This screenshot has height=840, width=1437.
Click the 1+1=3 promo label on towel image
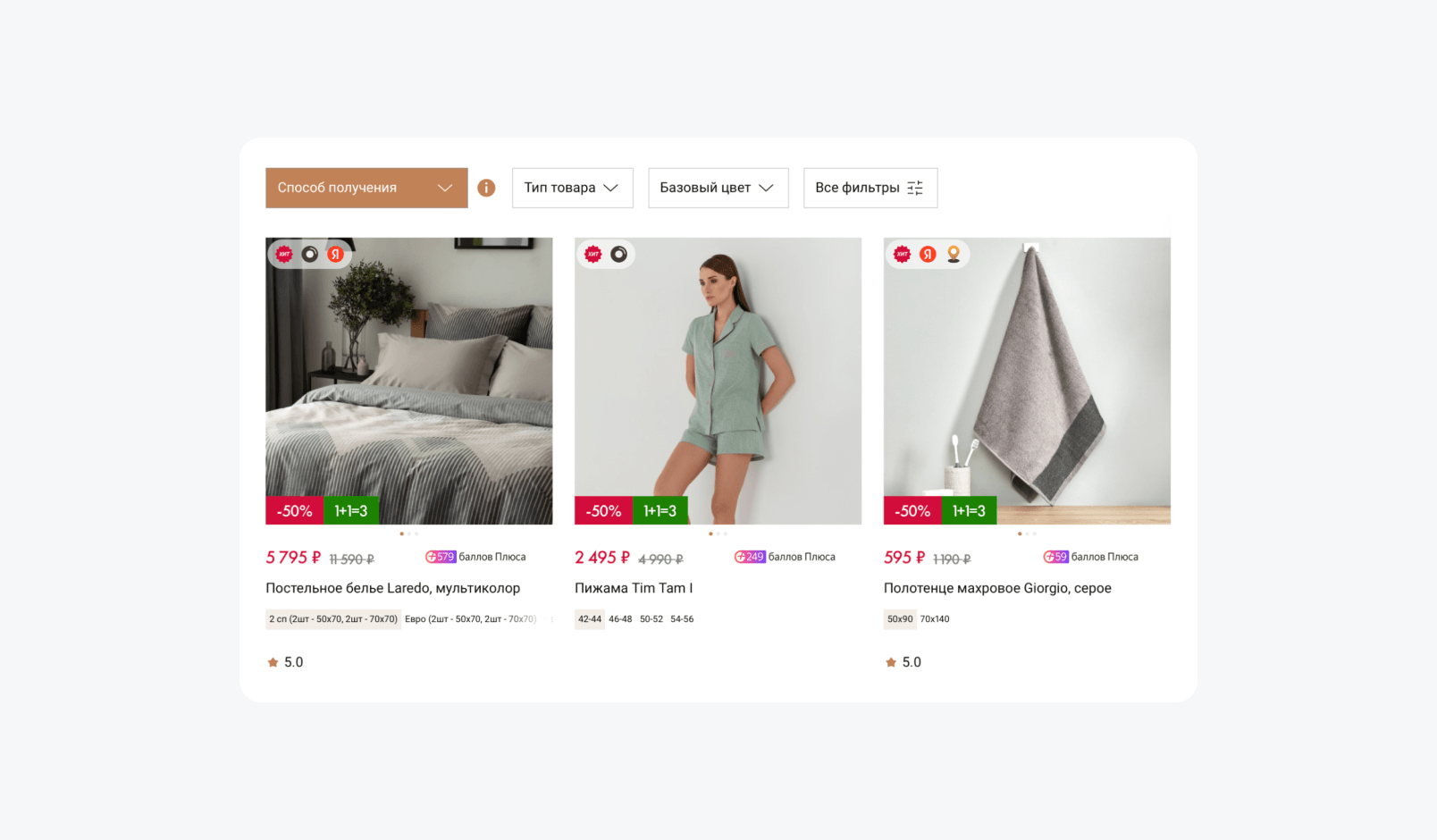(x=969, y=511)
